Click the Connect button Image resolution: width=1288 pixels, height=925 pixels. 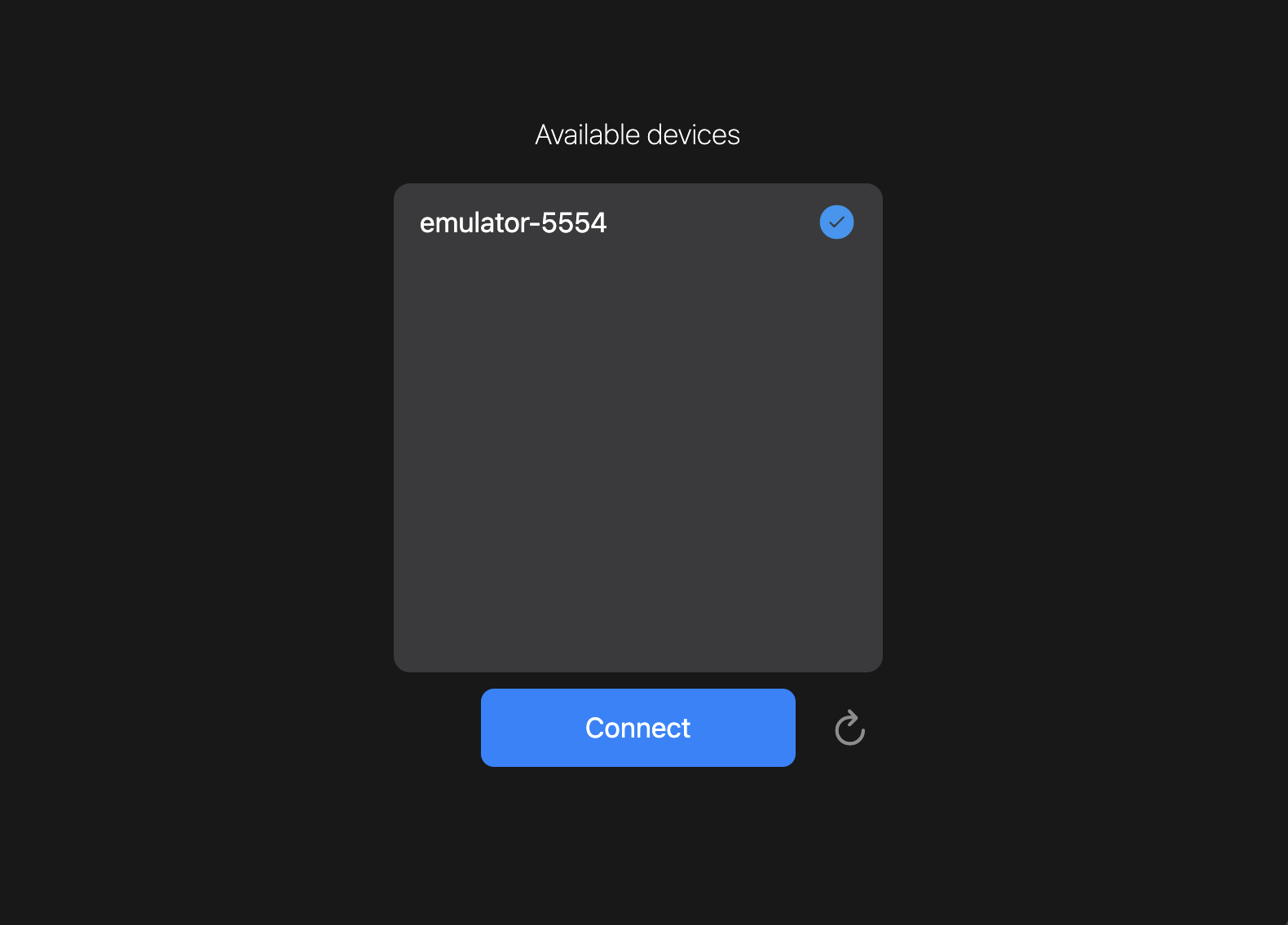[x=638, y=728]
